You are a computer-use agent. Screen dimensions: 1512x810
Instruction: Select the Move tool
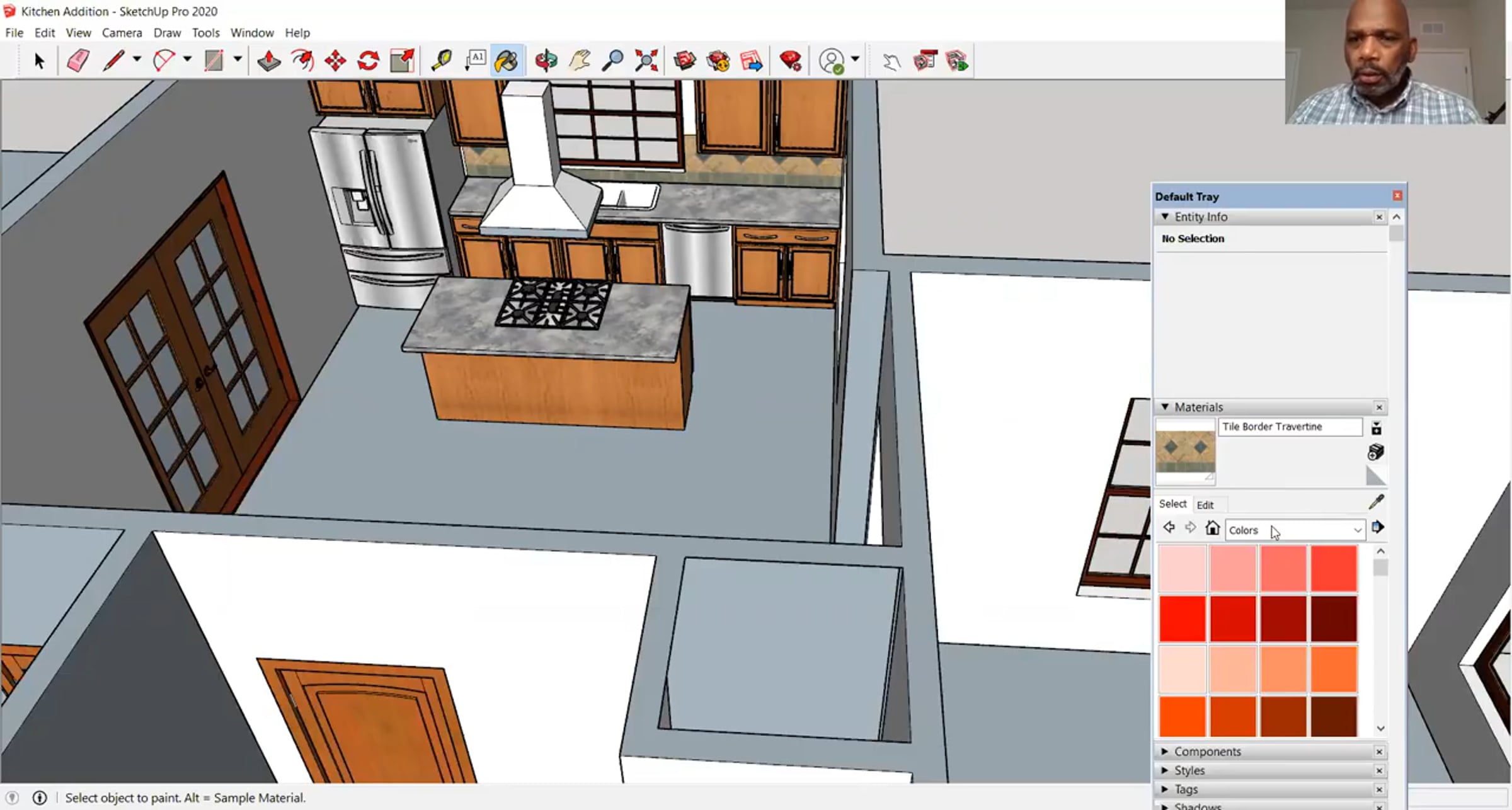click(335, 61)
